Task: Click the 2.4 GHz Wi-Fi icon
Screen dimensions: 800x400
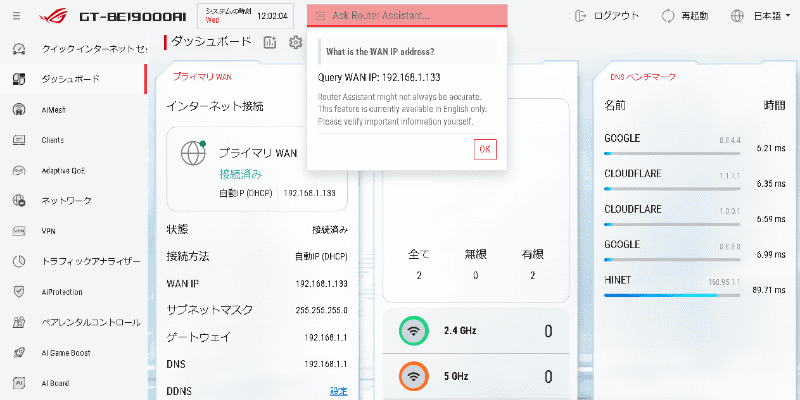Action: [x=414, y=331]
